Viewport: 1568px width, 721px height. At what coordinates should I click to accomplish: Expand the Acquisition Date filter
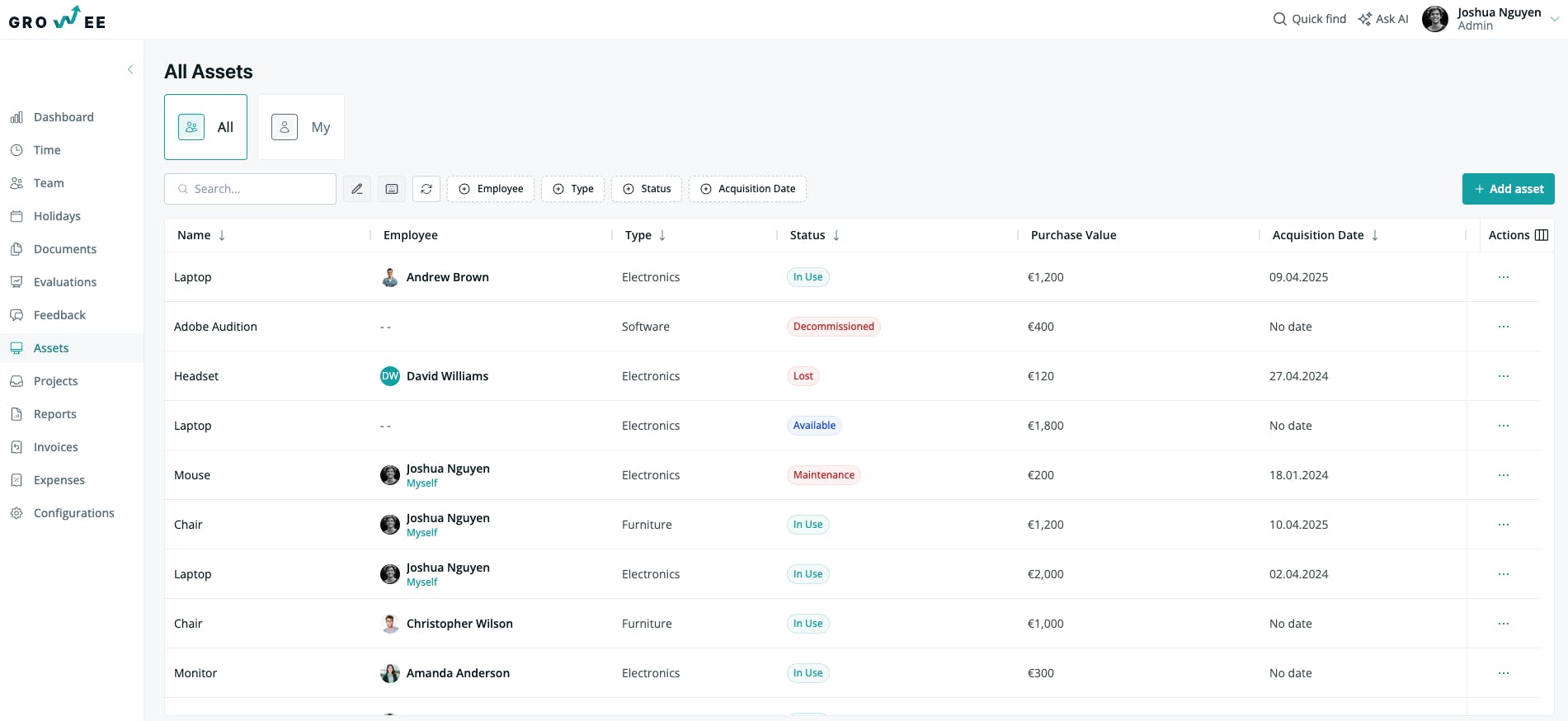[x=747, y=189]
